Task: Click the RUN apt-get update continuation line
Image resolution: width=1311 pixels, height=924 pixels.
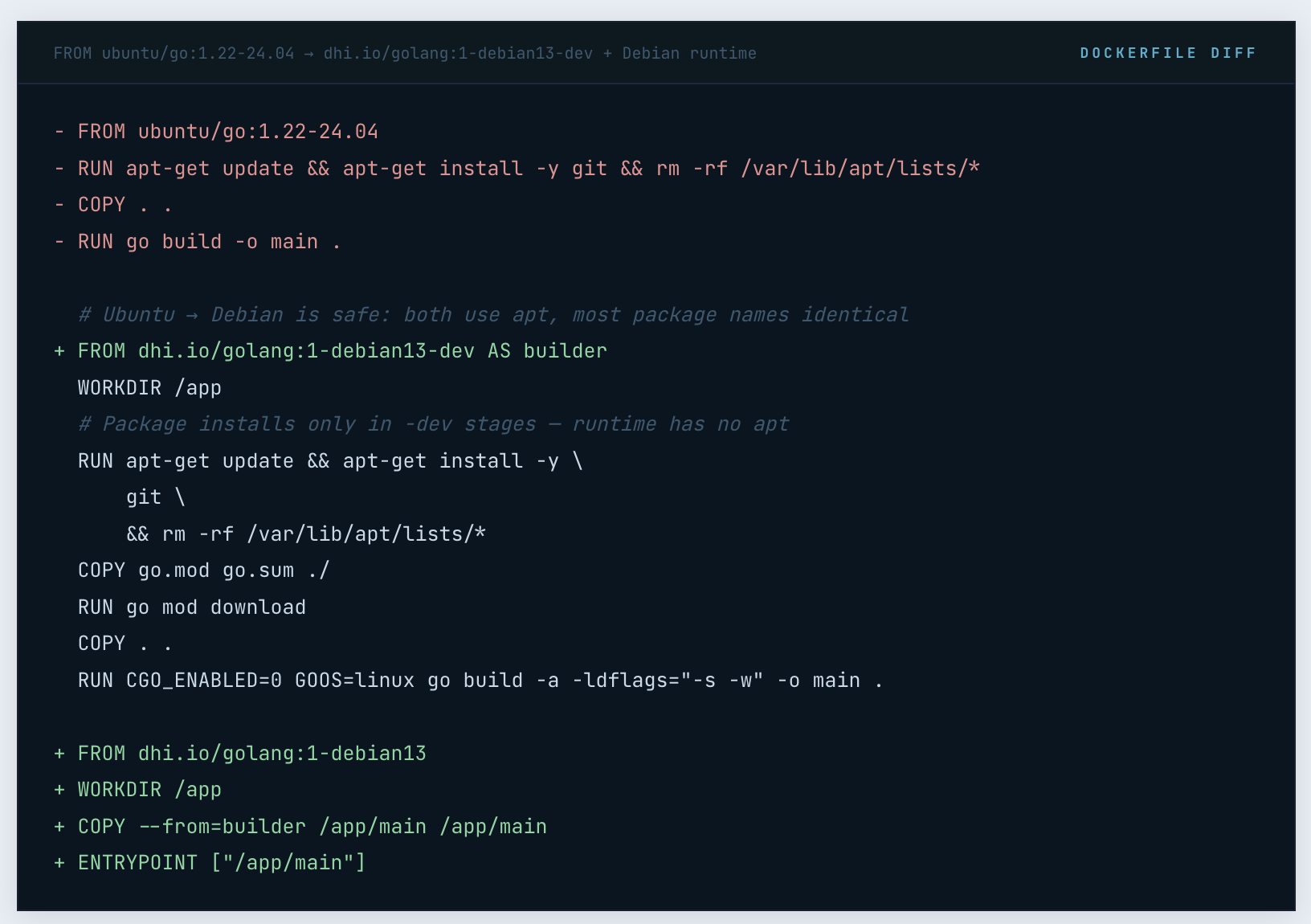Action: tap(329, 460)
